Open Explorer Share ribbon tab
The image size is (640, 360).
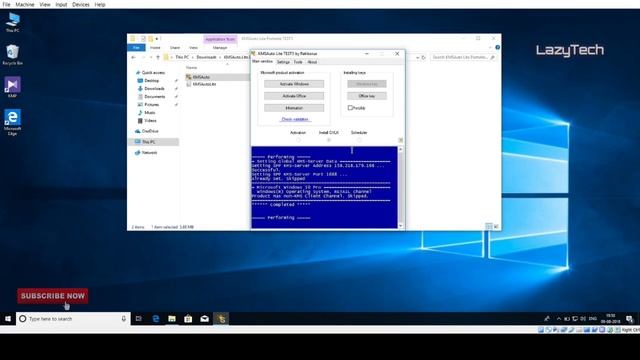coord(175,48)
